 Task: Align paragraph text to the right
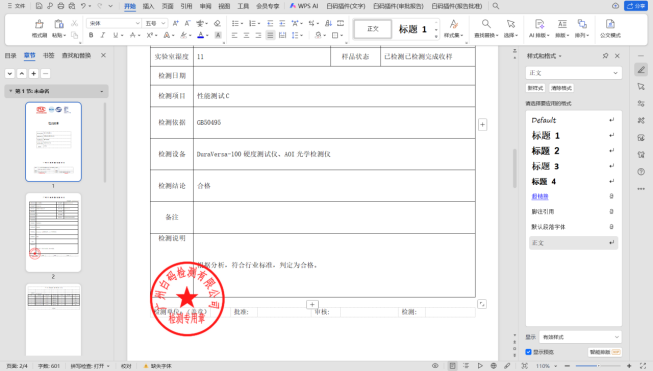pos(258,35)
